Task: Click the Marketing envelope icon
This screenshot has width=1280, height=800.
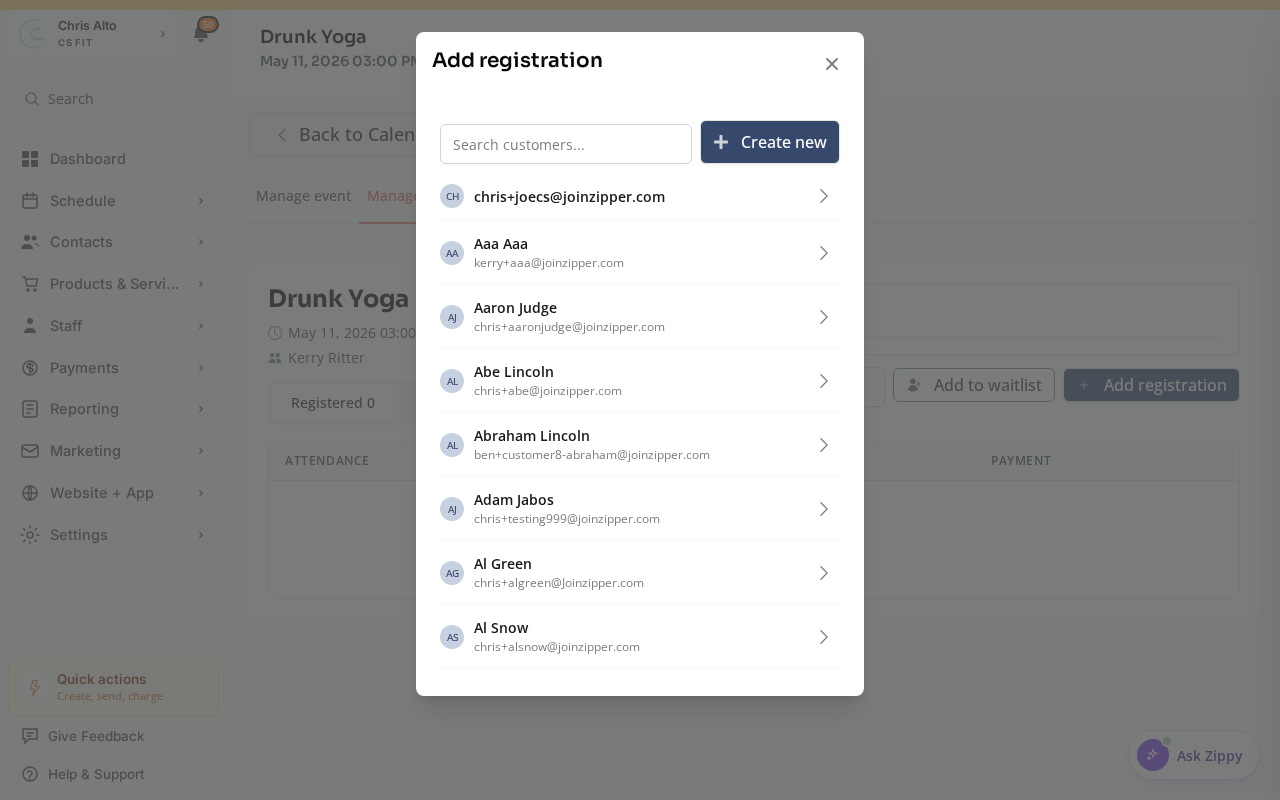Action: click(30, 451)
